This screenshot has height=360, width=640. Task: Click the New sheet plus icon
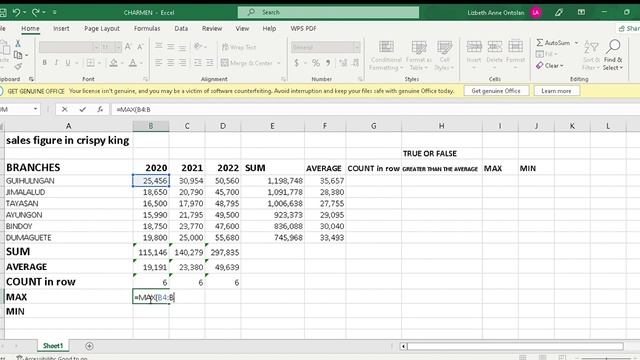click(89, 346)
